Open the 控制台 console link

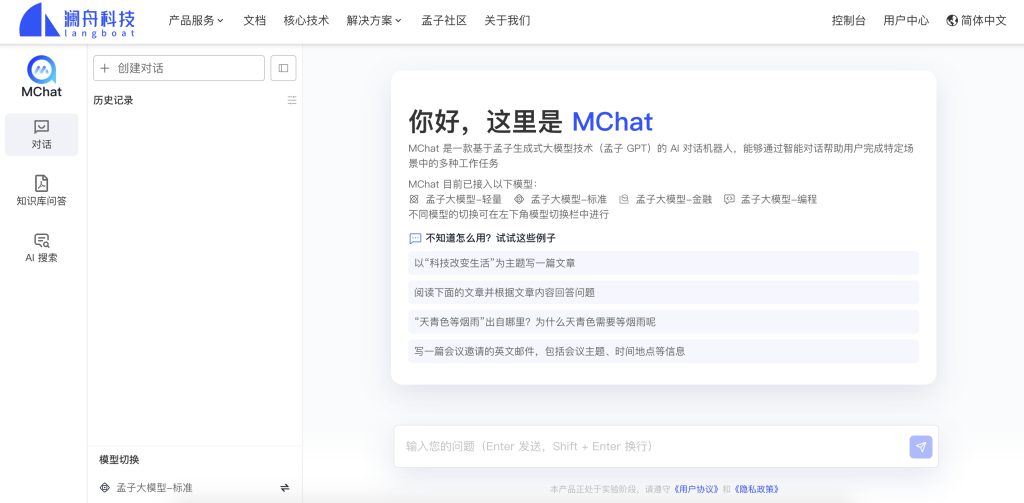(848, 20)
